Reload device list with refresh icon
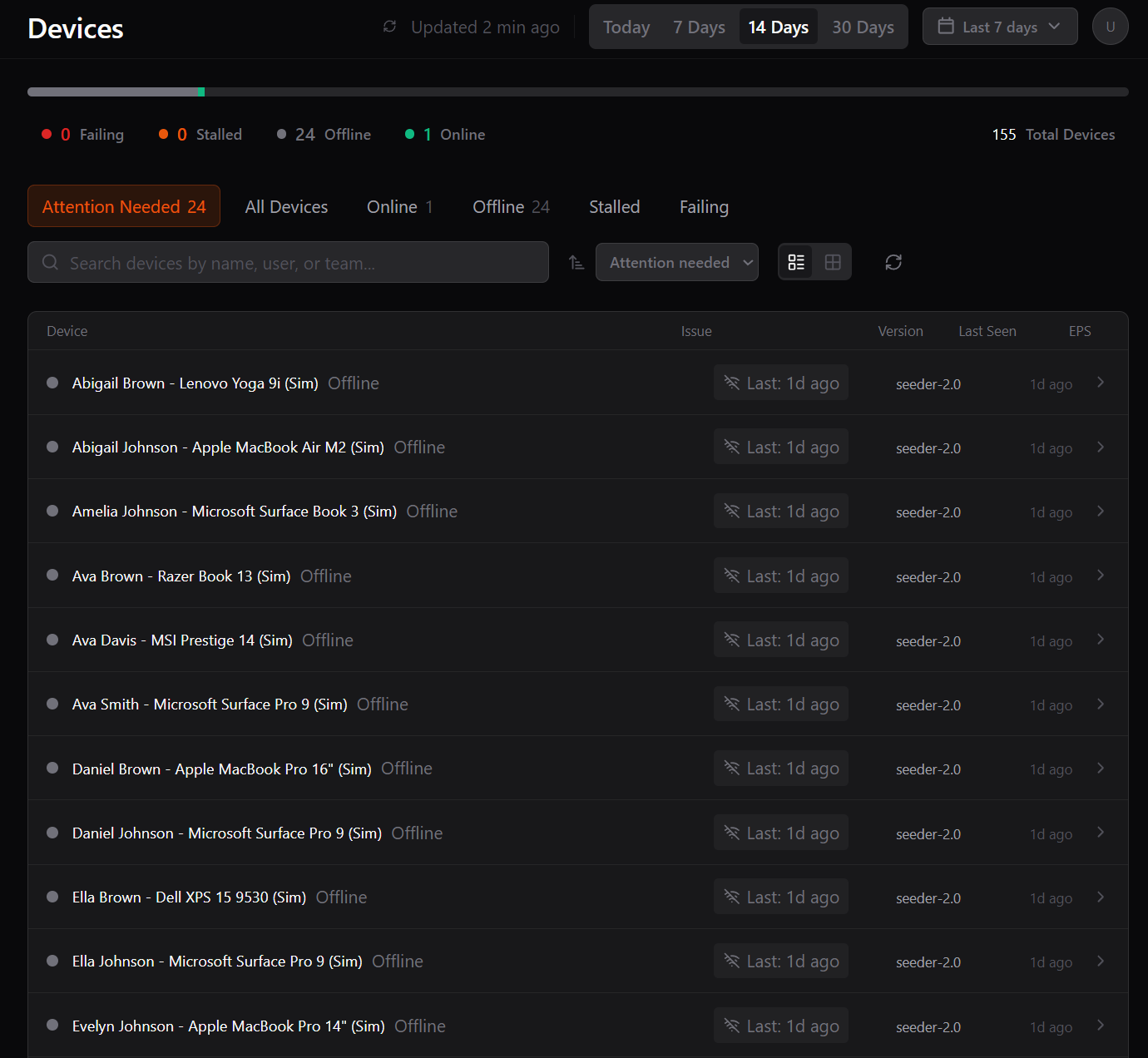Viewport: 1148px width, 1058px height. [x=893, y=263]
